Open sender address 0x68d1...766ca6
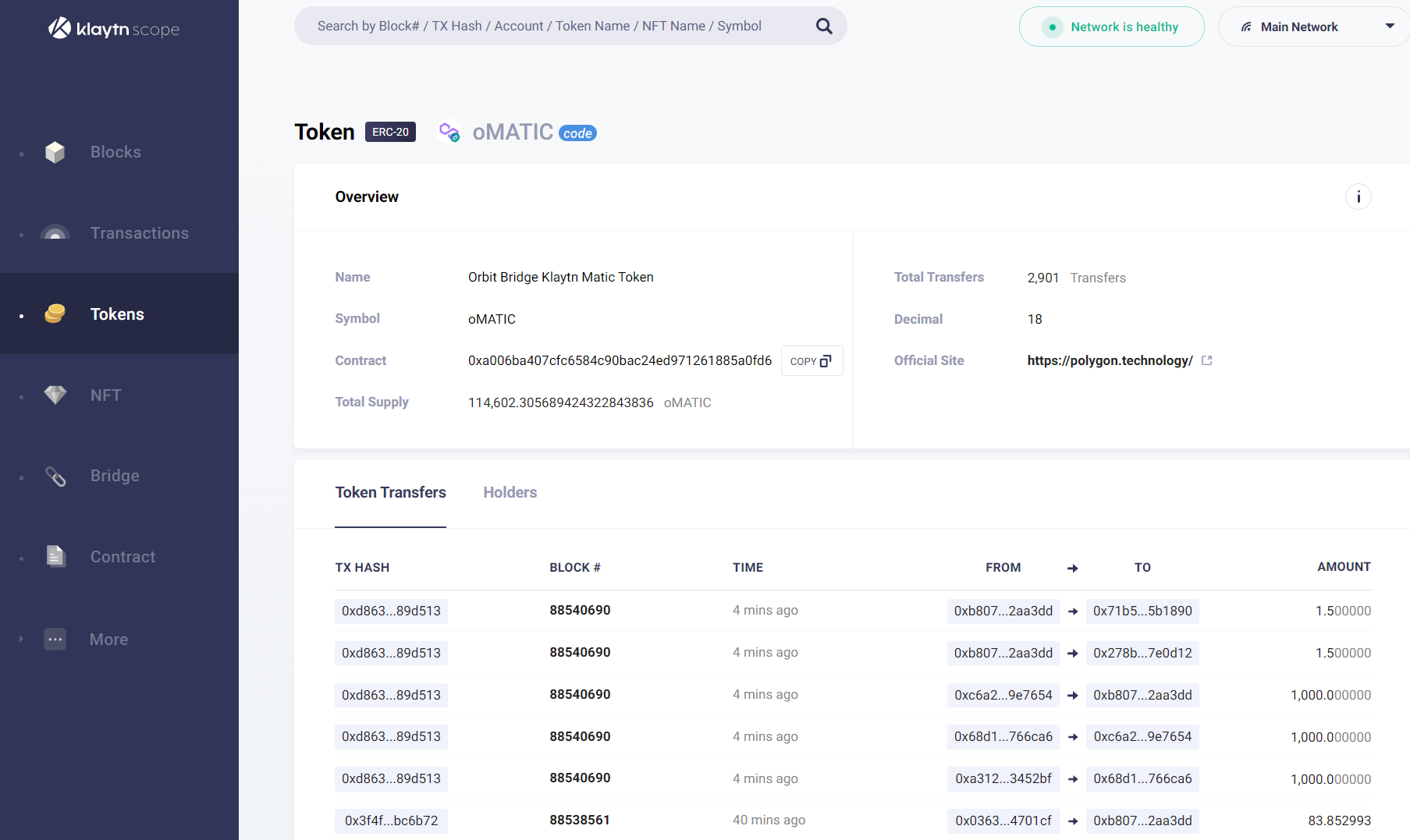The image size is (1410, 840). pos(1003,736)
